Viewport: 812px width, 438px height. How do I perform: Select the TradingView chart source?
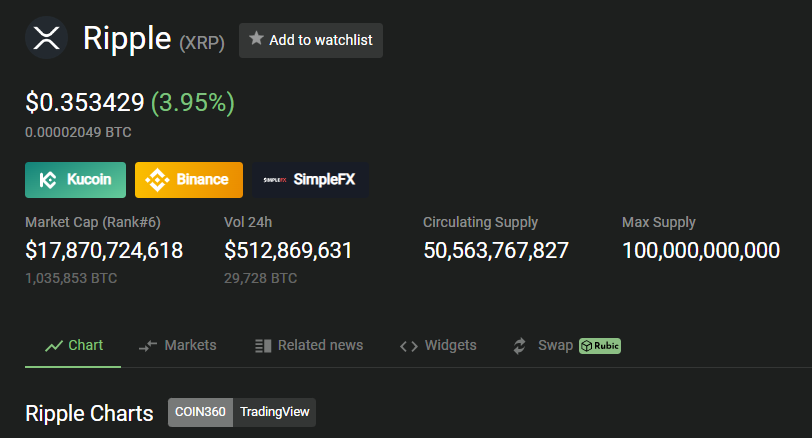click(274, 412)
